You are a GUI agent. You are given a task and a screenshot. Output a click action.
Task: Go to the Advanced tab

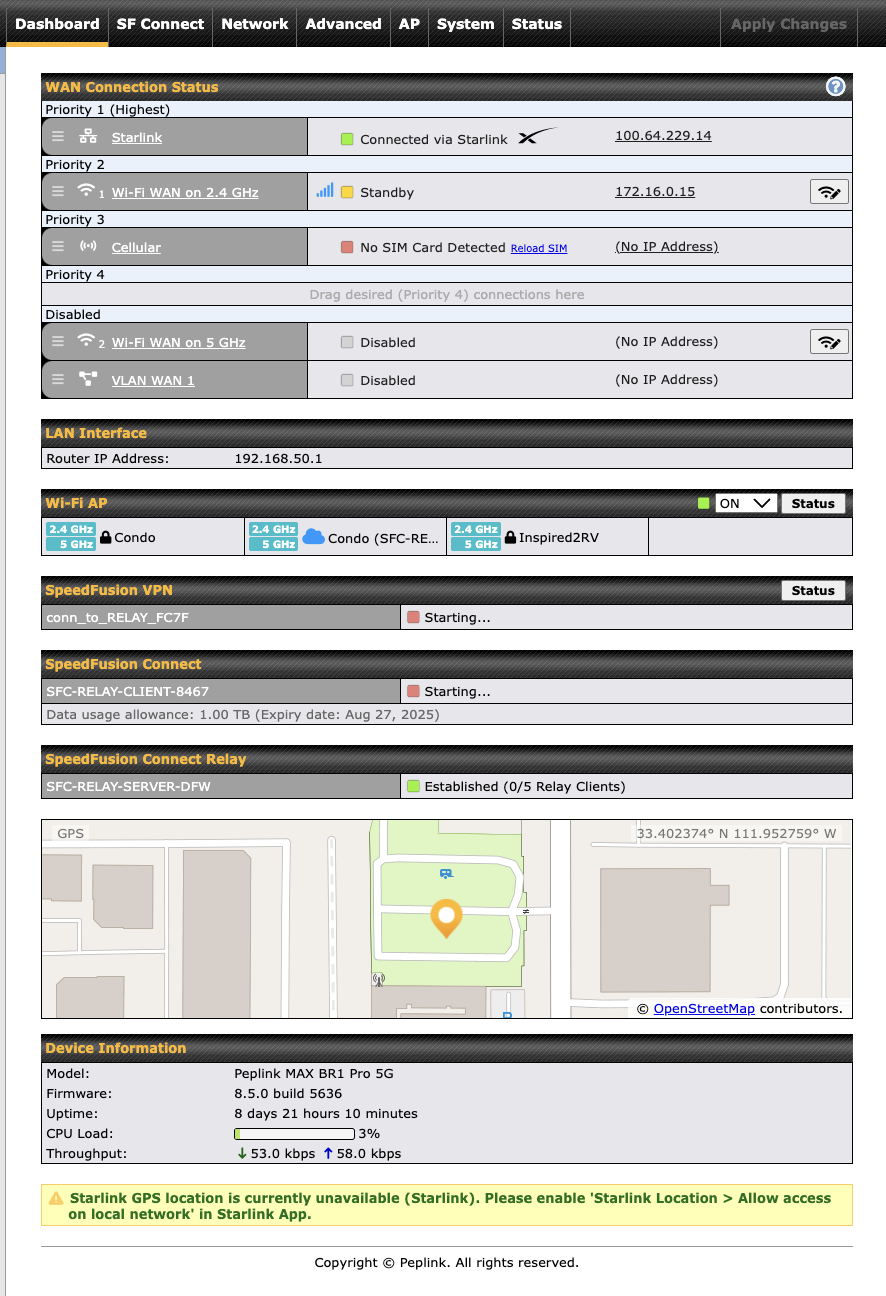[343, 24]
